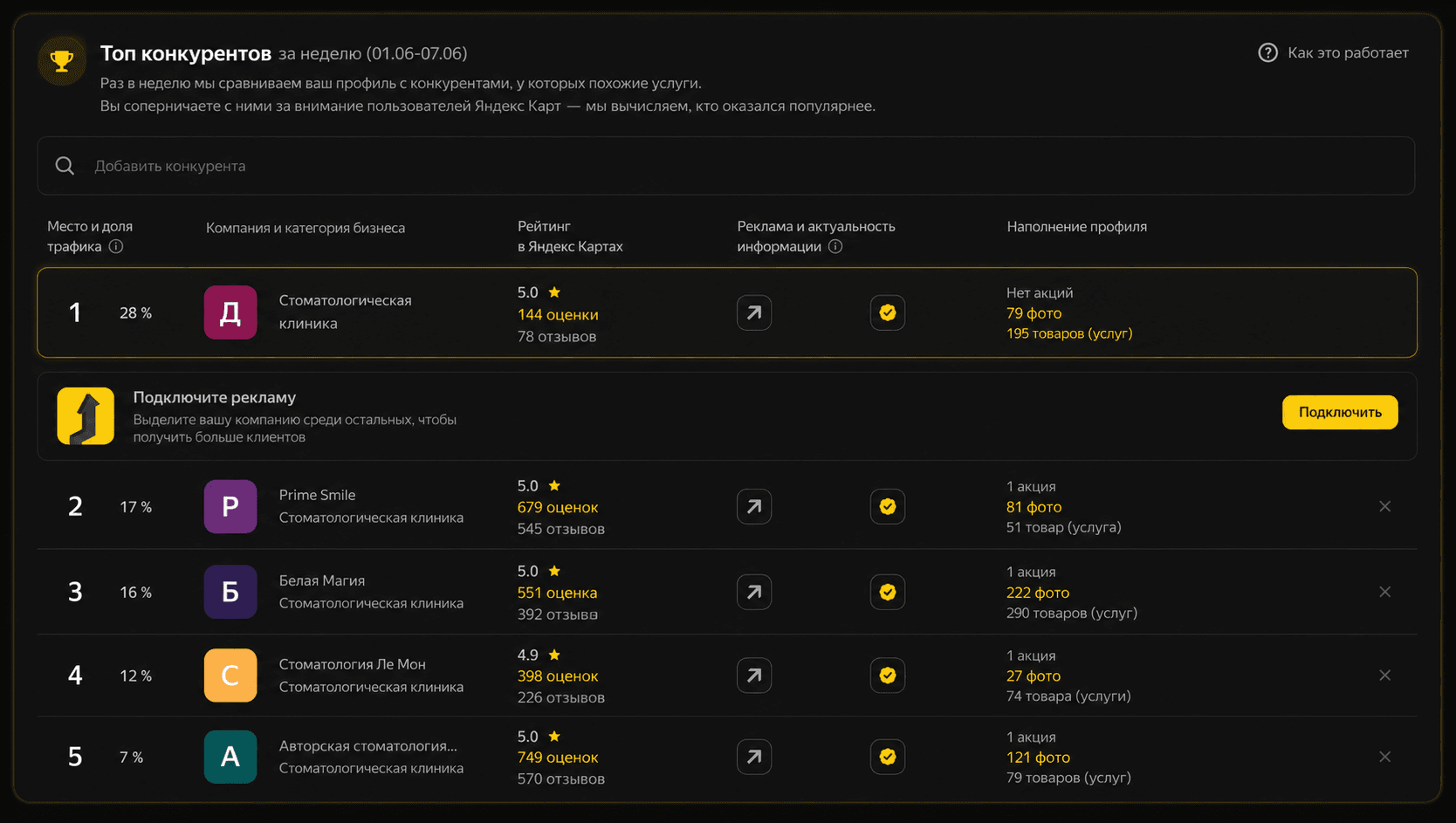Click the question mark help icon

click(1267, 53)
